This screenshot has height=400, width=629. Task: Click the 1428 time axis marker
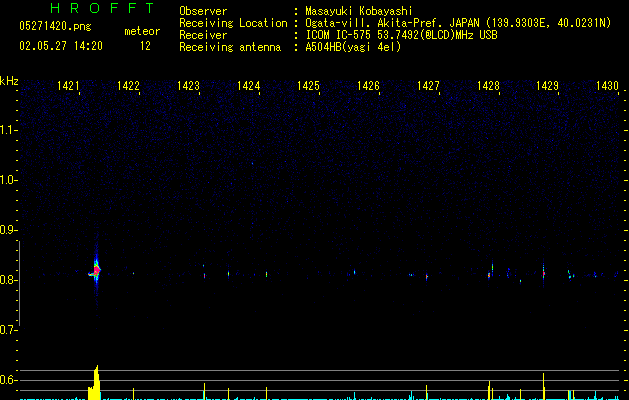(488, 86)
